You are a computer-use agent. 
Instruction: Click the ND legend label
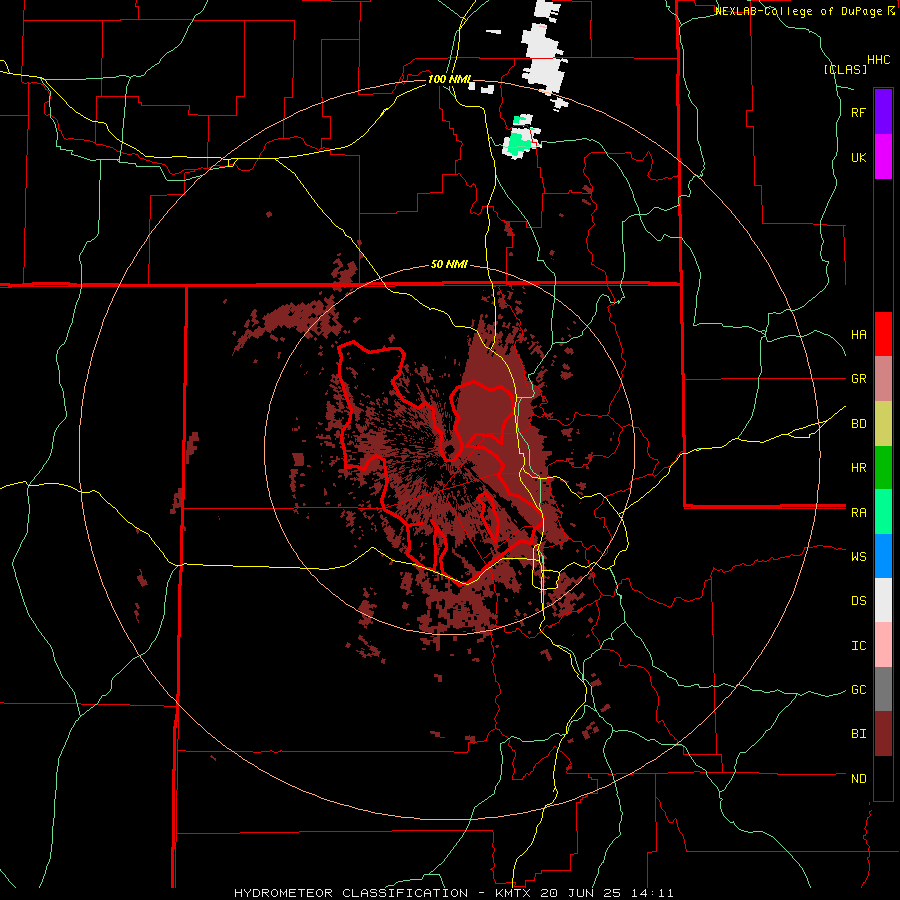[859, 779]
